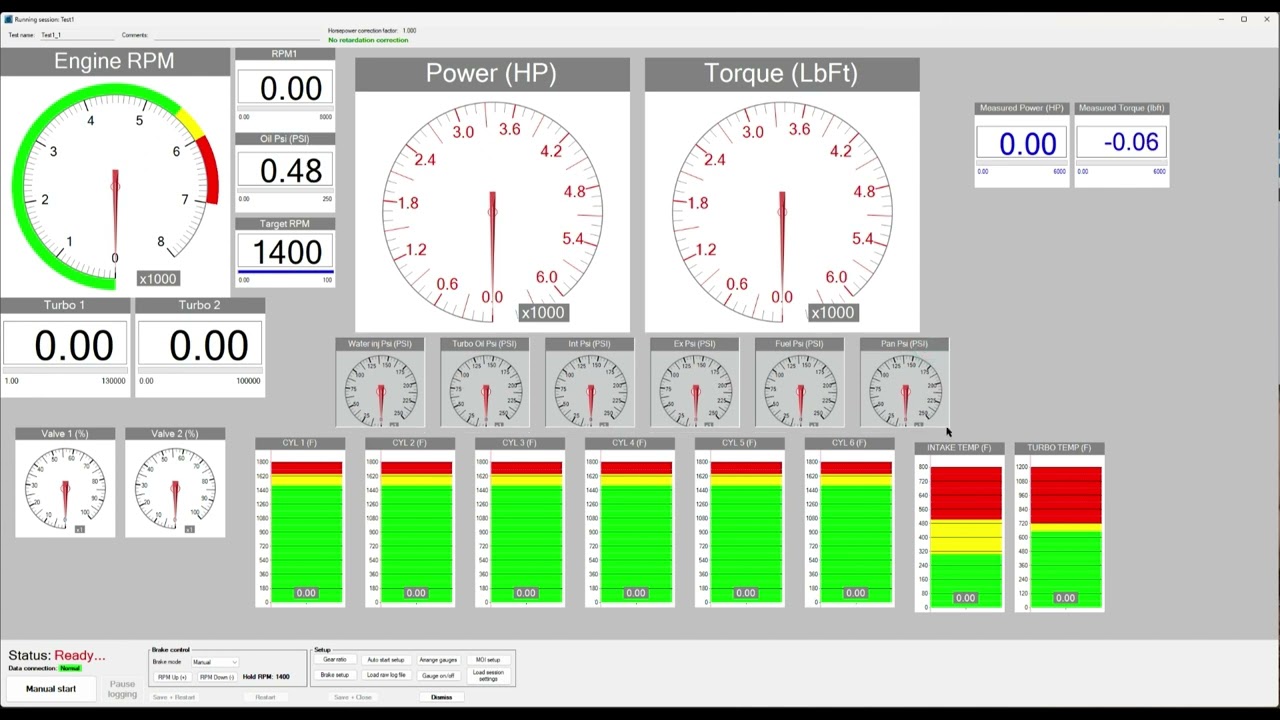Viewport: 1280px width, 720px height.
Task: Click the Fuel Psi mini gauge
Action: pyautogui.click(x=800, y=389)
